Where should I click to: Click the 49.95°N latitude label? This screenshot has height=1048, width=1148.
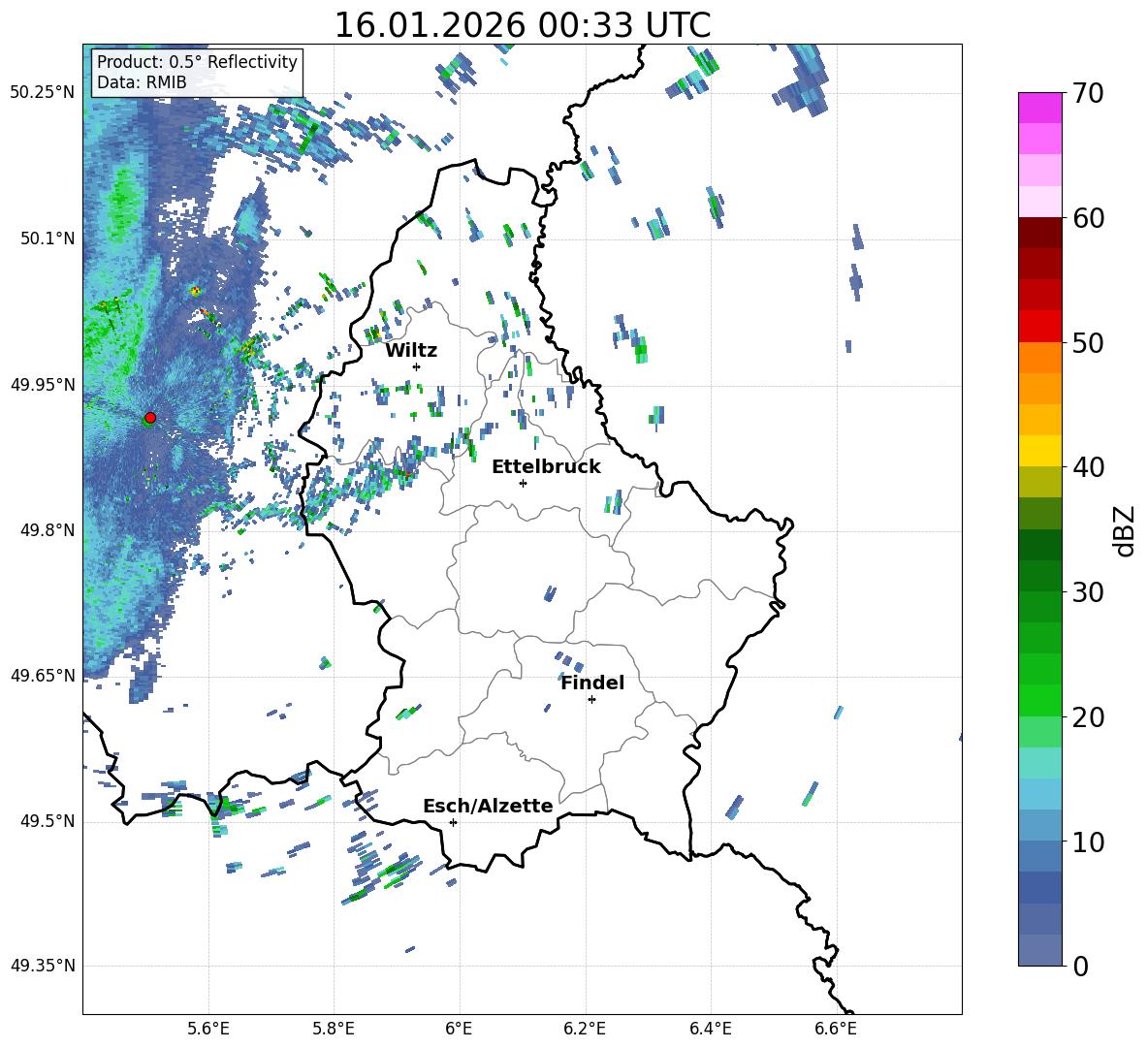point(43,385)
